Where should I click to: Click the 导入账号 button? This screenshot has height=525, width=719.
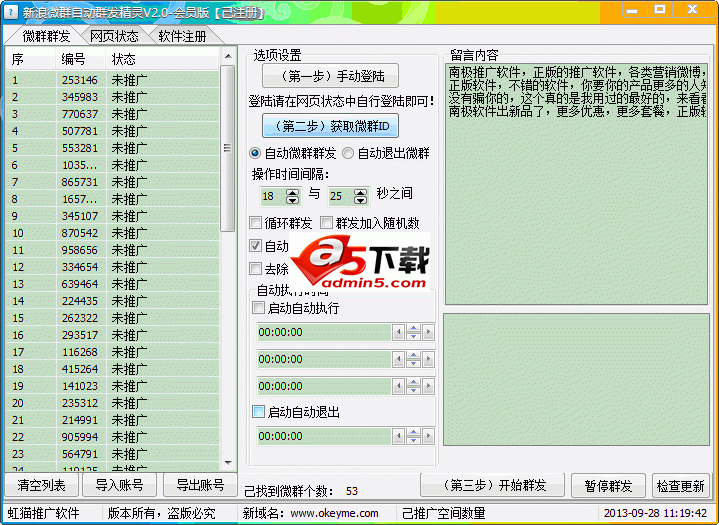(x=119, y=485)
